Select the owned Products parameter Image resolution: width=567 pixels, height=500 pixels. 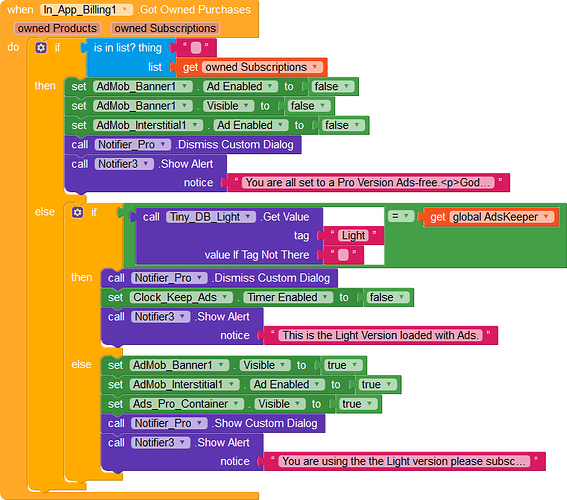(57, 28)
